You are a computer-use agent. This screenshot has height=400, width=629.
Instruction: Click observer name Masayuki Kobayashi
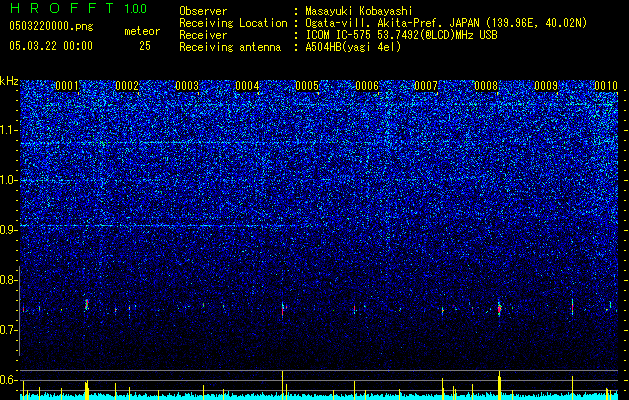[x=359, y=11]
